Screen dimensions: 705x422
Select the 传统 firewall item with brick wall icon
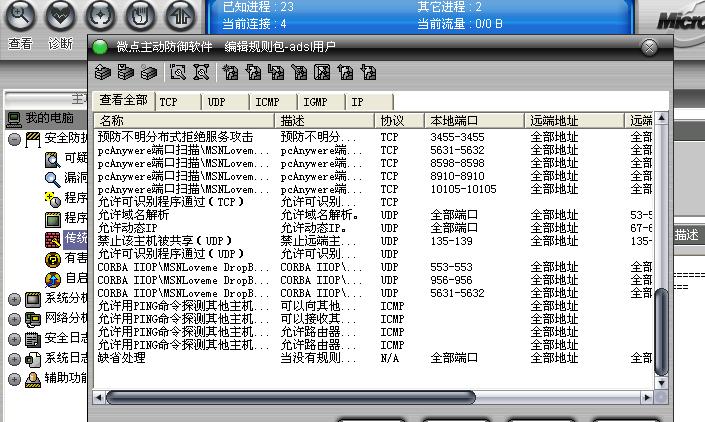pos(66,239)
